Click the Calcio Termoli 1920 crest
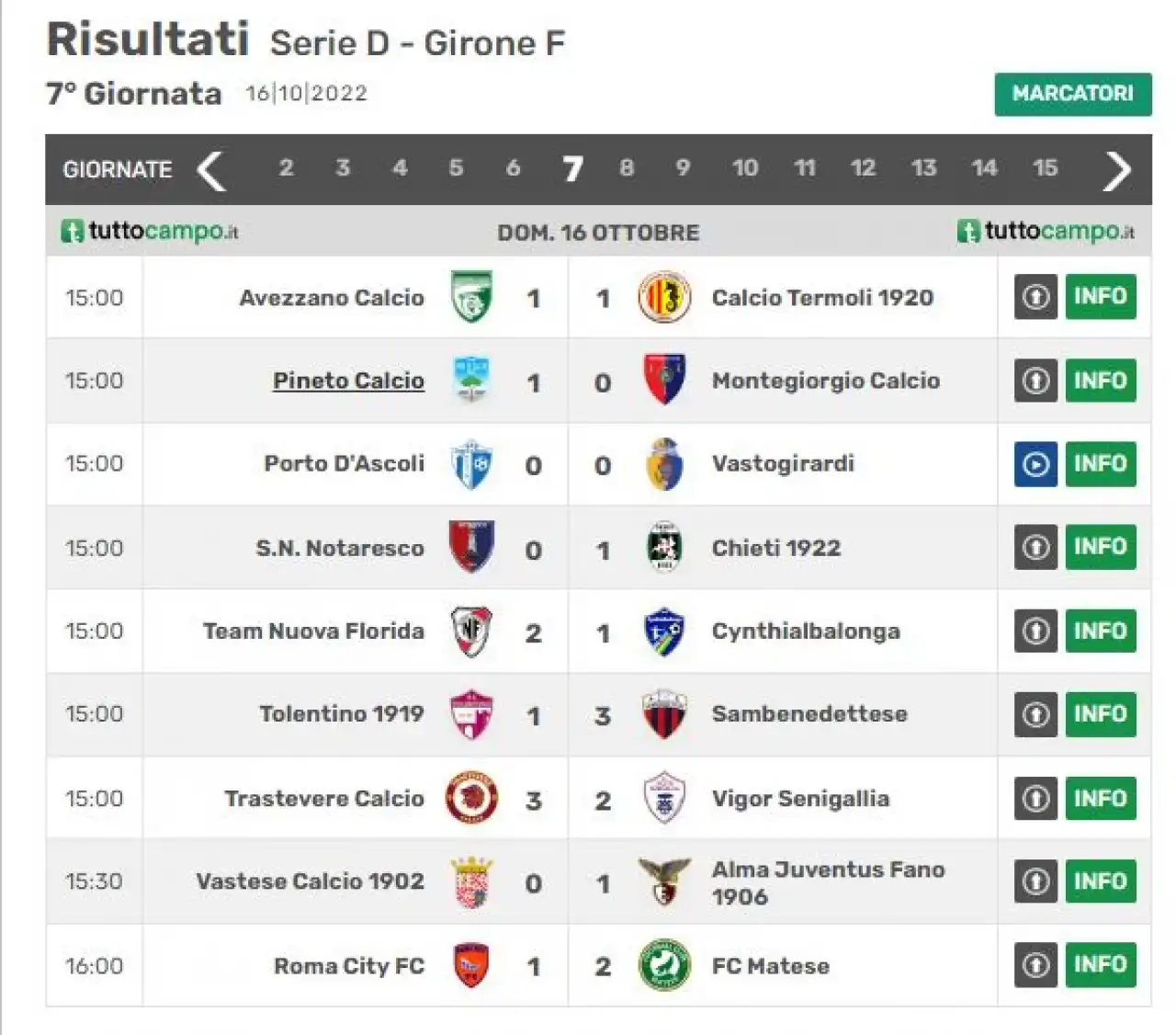This screenshot has height=1035, width=1176. [663, 297]
